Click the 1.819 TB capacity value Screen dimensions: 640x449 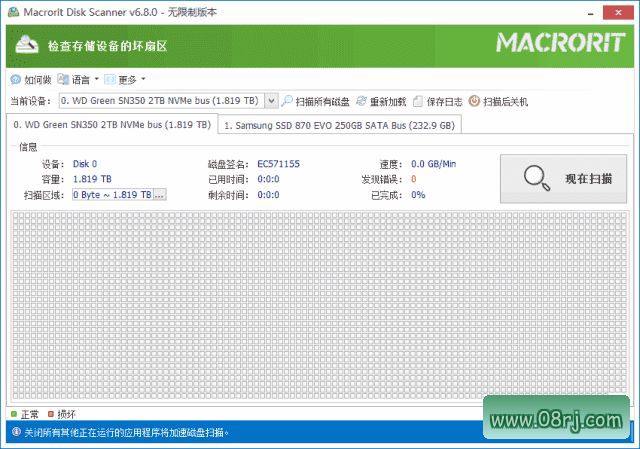[92, 179]
